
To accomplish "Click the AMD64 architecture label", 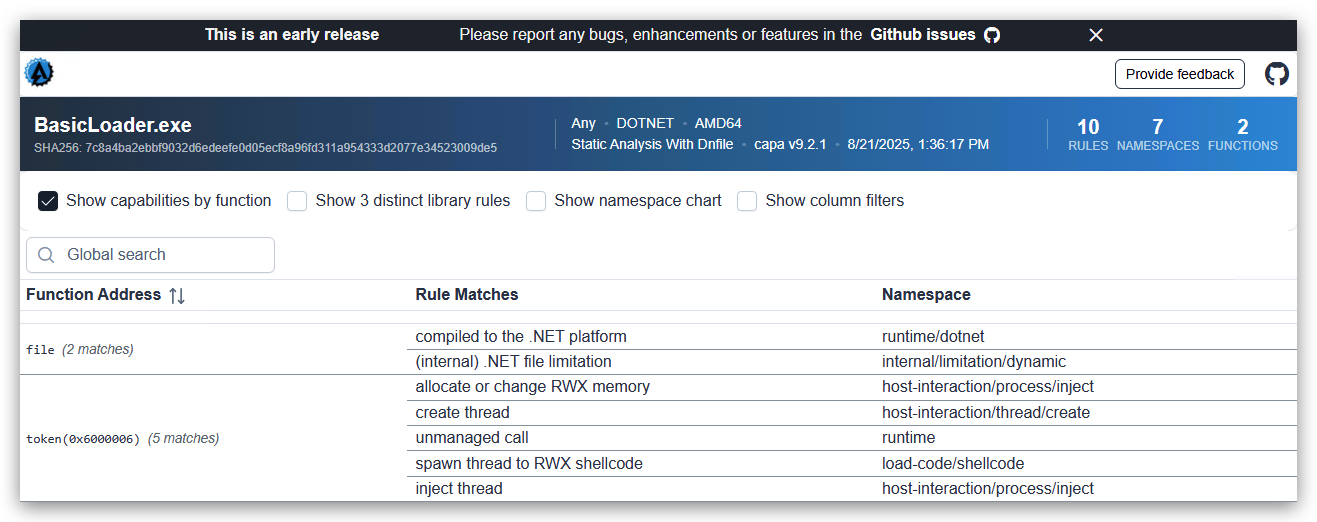I will (x=718, y=123).
